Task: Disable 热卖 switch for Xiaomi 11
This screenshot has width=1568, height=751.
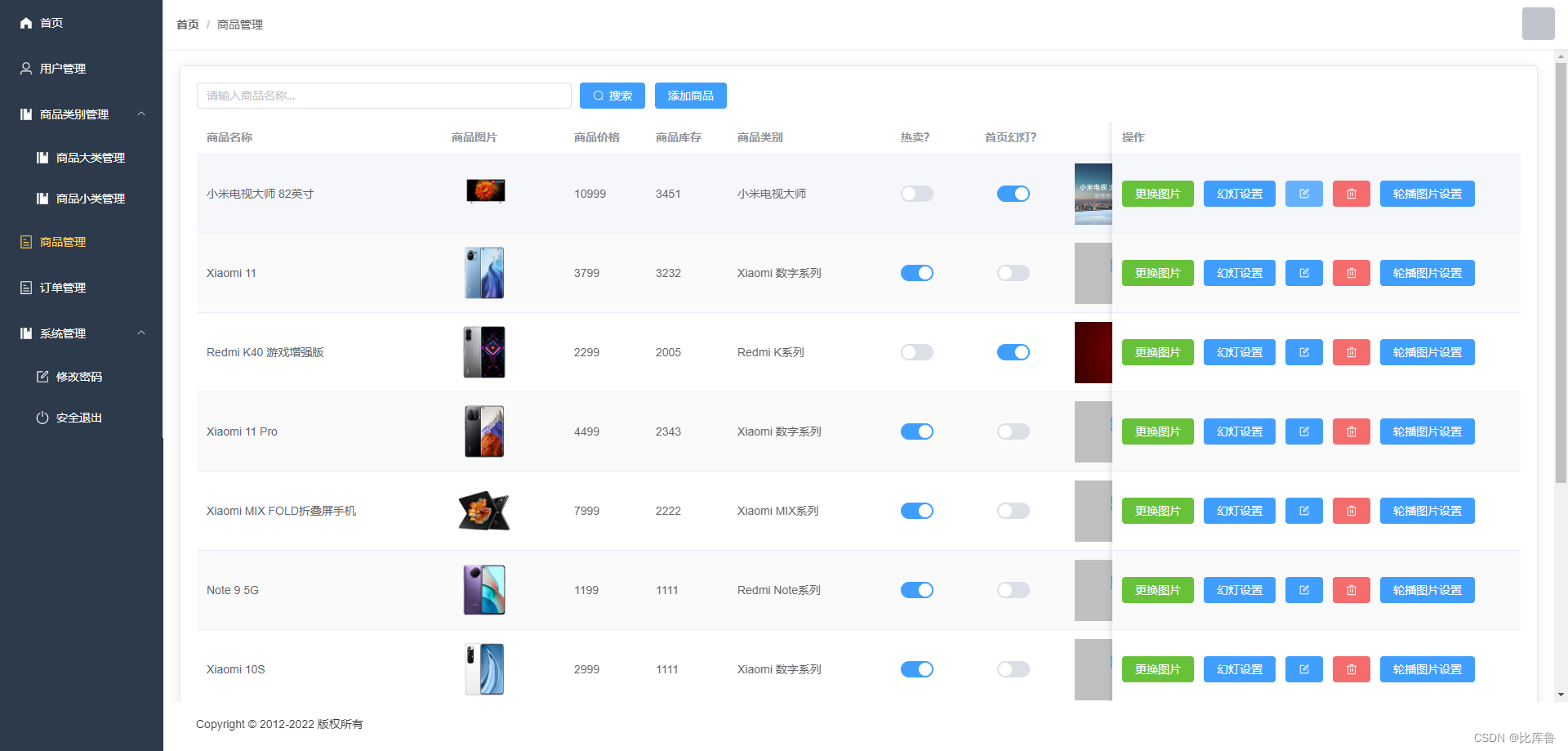Action: coord(917,273)
